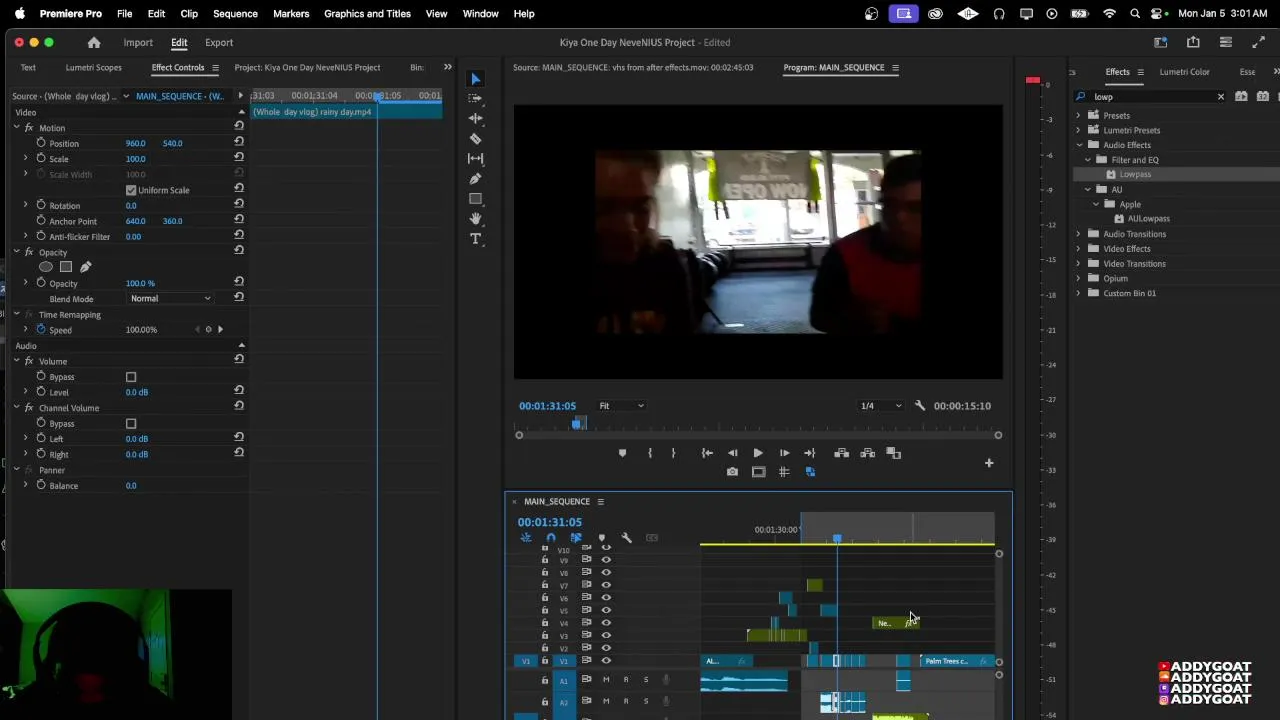The image size is (1280, 720).
Task: Select the Rectangle tool
Action: point(476,199)
